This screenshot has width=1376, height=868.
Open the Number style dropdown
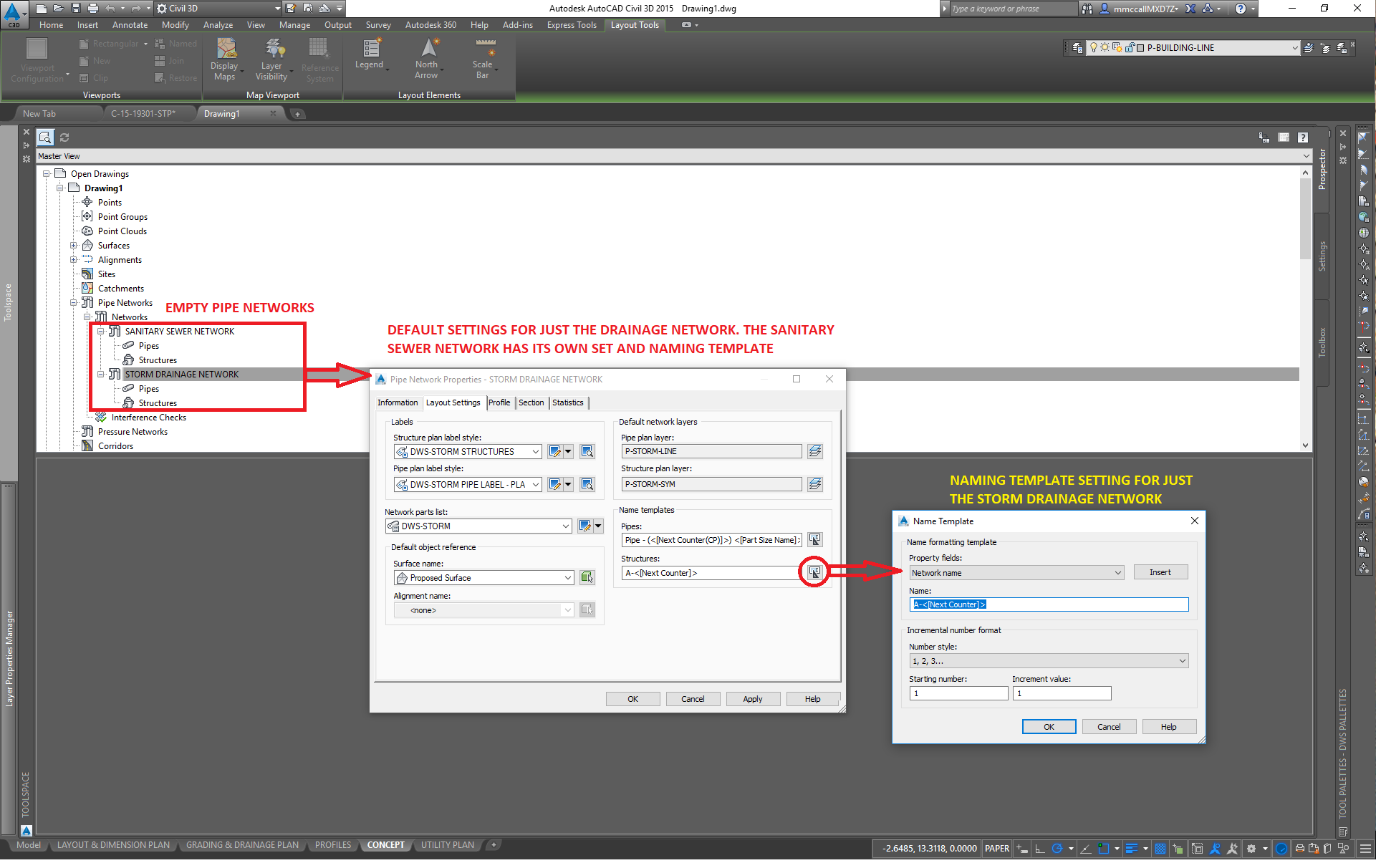(x=1183, y=660)
